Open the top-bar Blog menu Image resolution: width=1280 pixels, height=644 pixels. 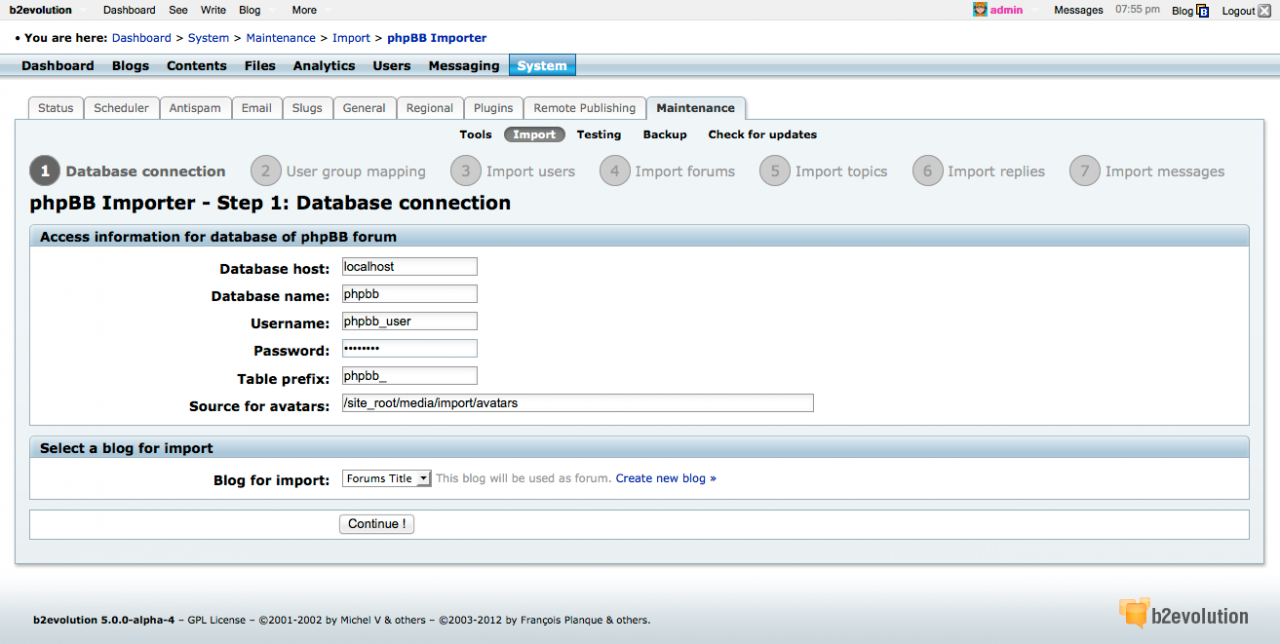tap(250, 10)
